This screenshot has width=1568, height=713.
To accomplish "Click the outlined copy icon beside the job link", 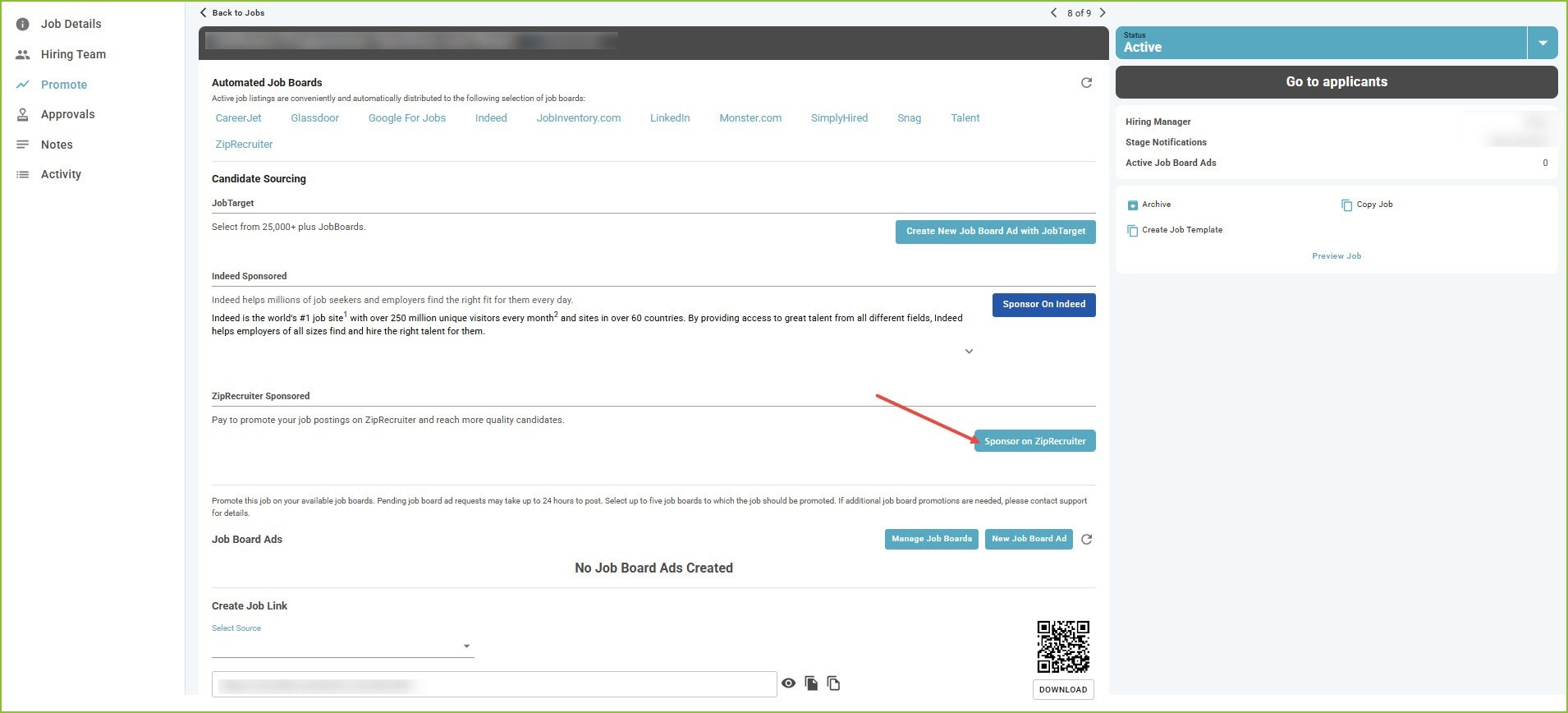I will [x=833, y=683].
